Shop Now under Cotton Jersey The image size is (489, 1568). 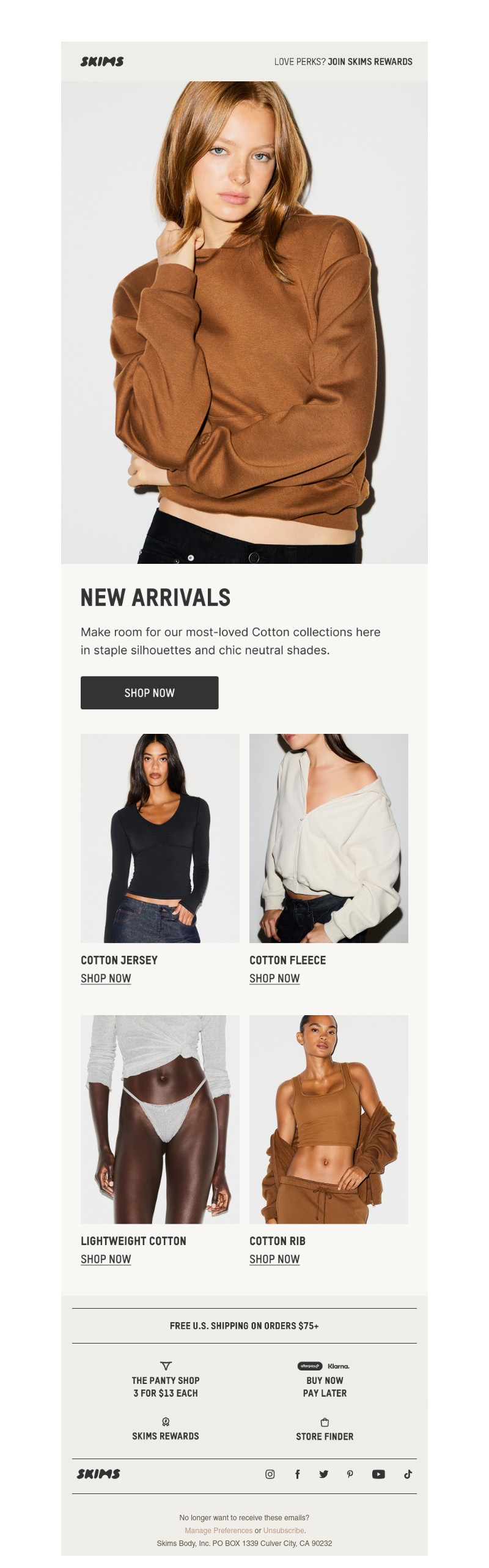pyautogui.click(x=106, y=978)
